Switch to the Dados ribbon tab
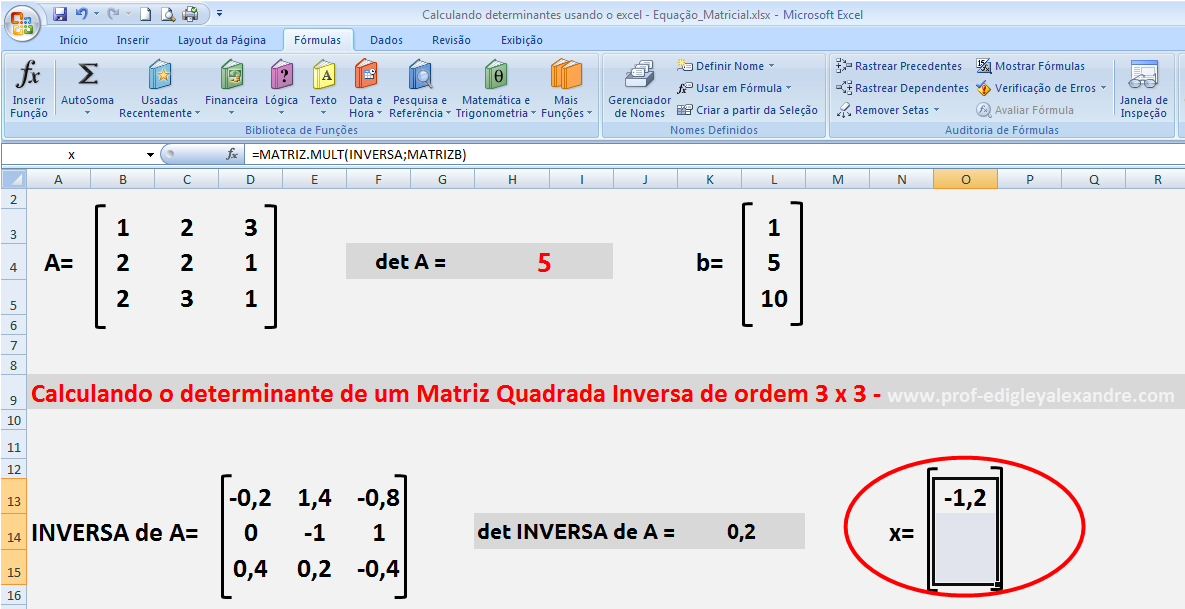Viewport: 1185px width, 609px height. [385, 39]
